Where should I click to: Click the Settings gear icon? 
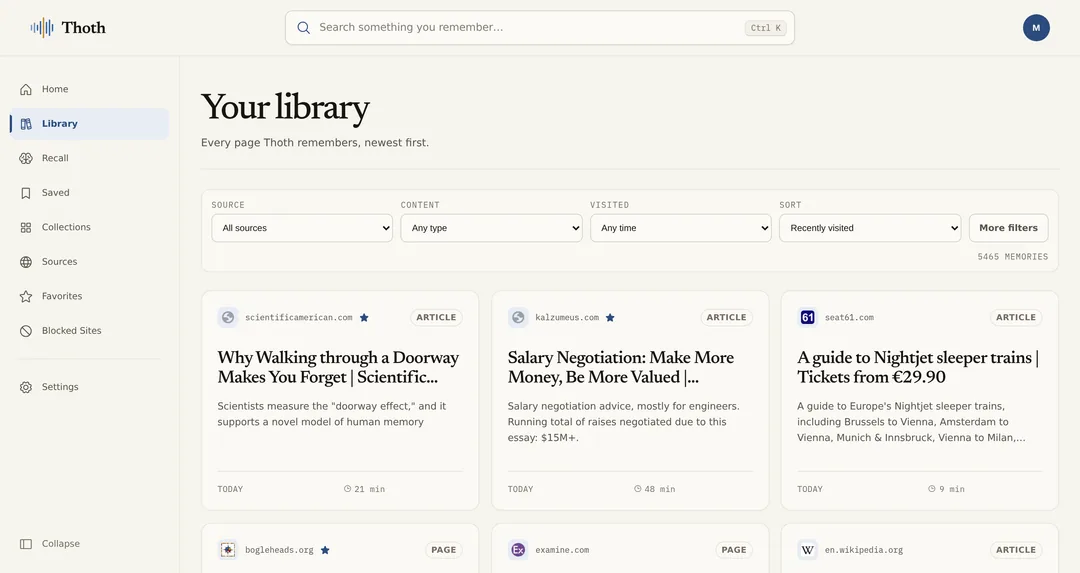[x=26, y=387]
